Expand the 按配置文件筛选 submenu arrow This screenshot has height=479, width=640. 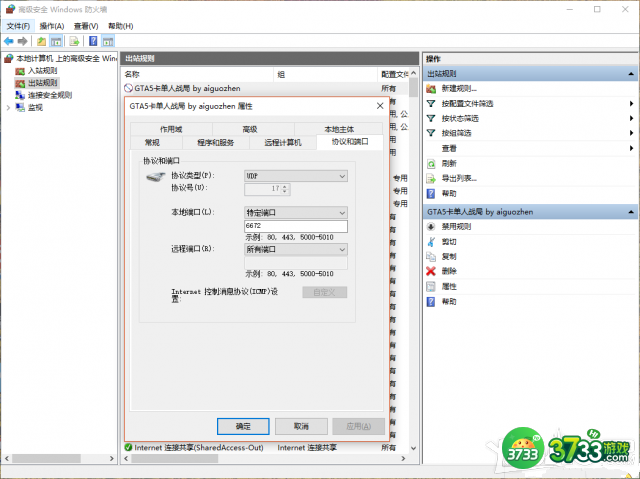pos(631,104)
